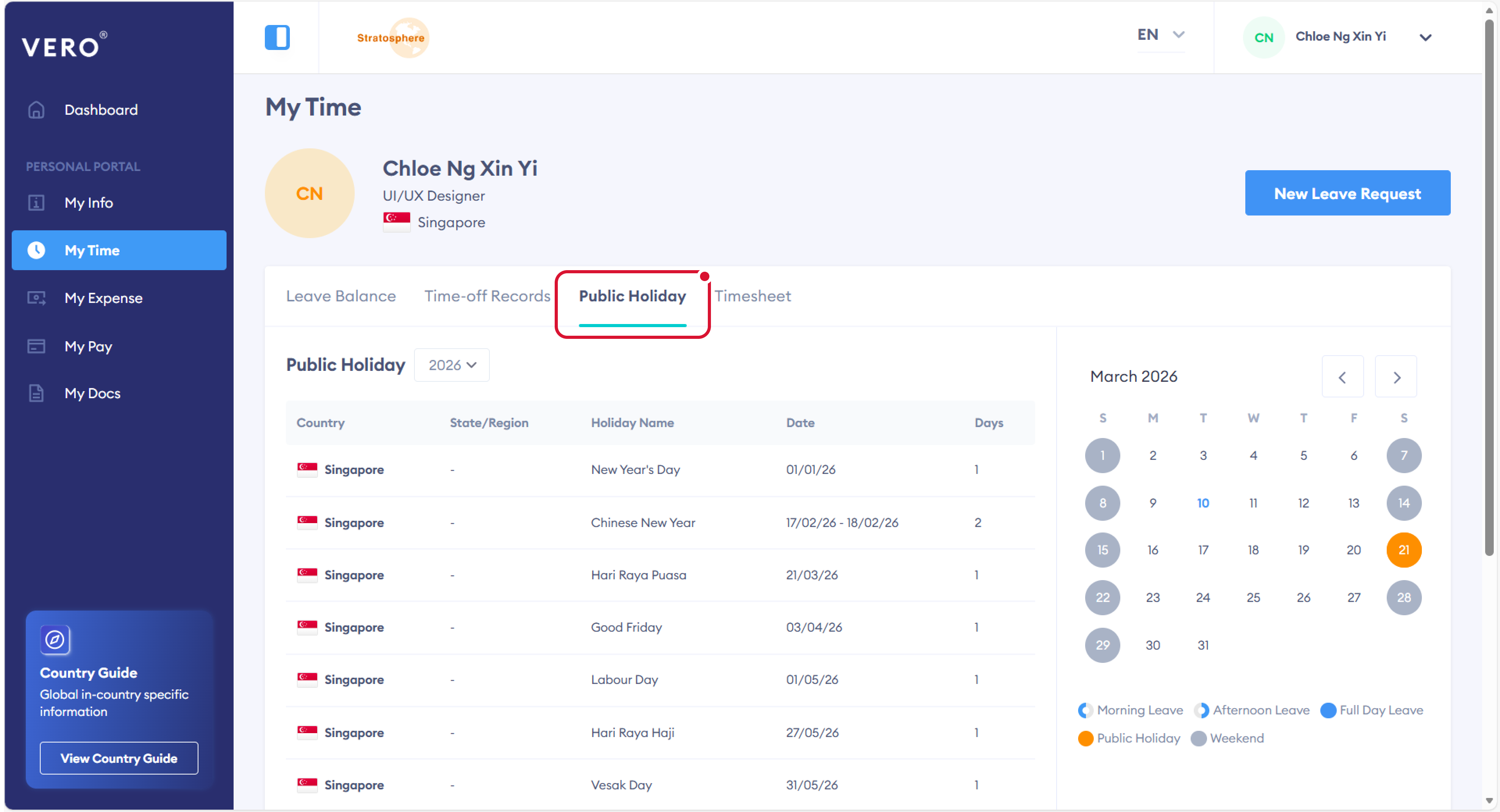Click the View Country Guide button

119,758
